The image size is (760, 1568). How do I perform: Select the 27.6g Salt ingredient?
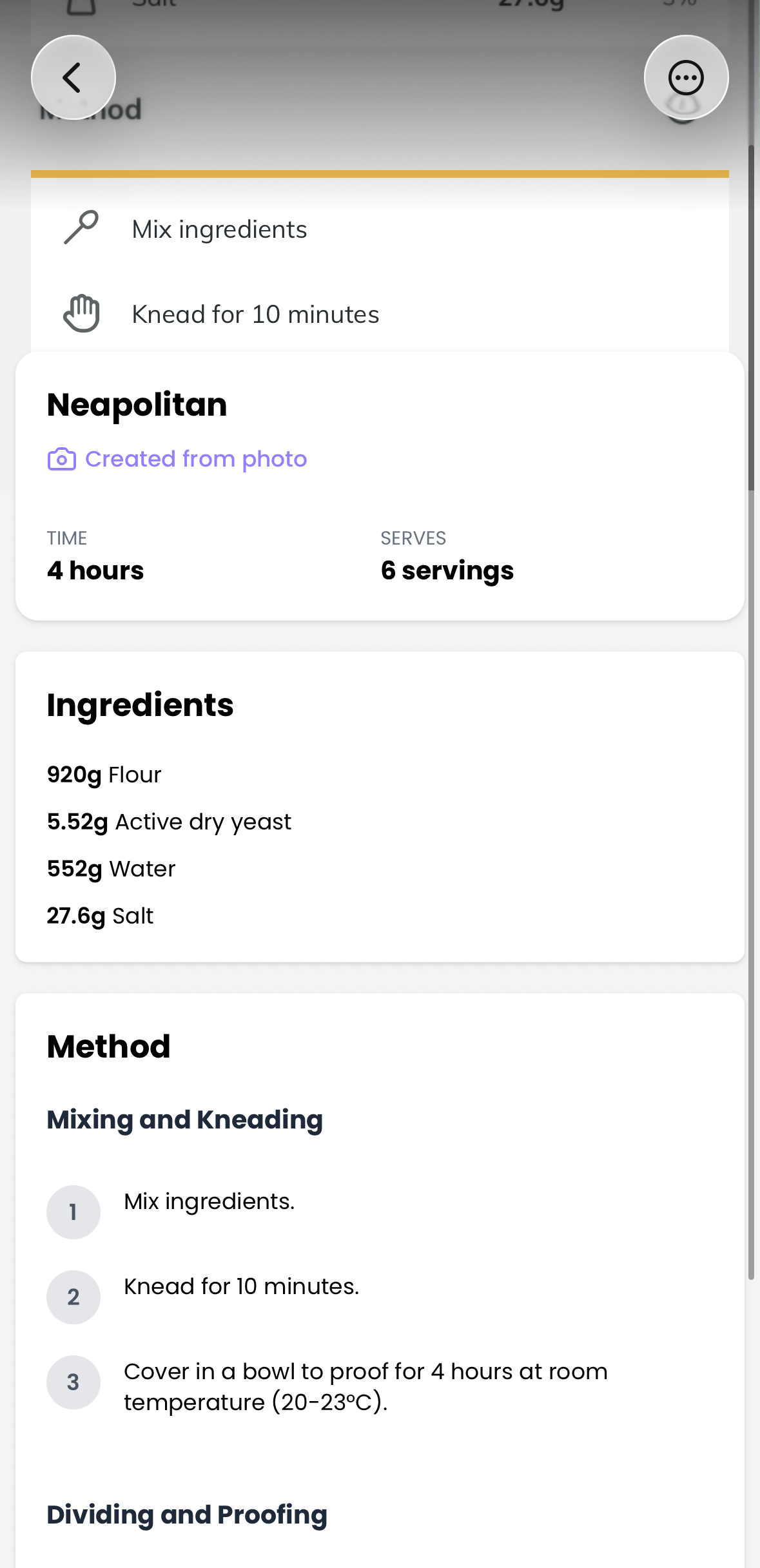coord(101,916)
